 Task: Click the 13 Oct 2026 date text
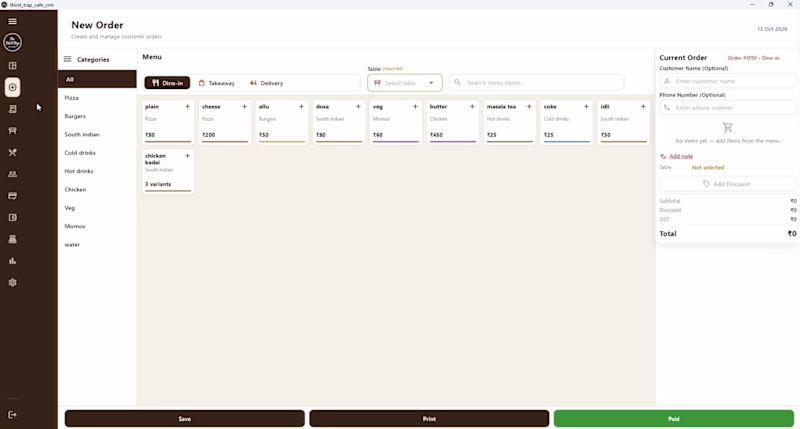(x=772, y=29)
